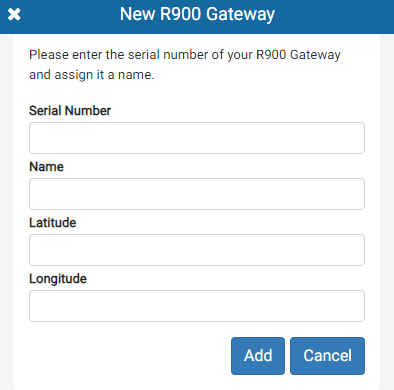Place cursor in the Longitude field
Viewport: 394px width, 390px height.
197,306
